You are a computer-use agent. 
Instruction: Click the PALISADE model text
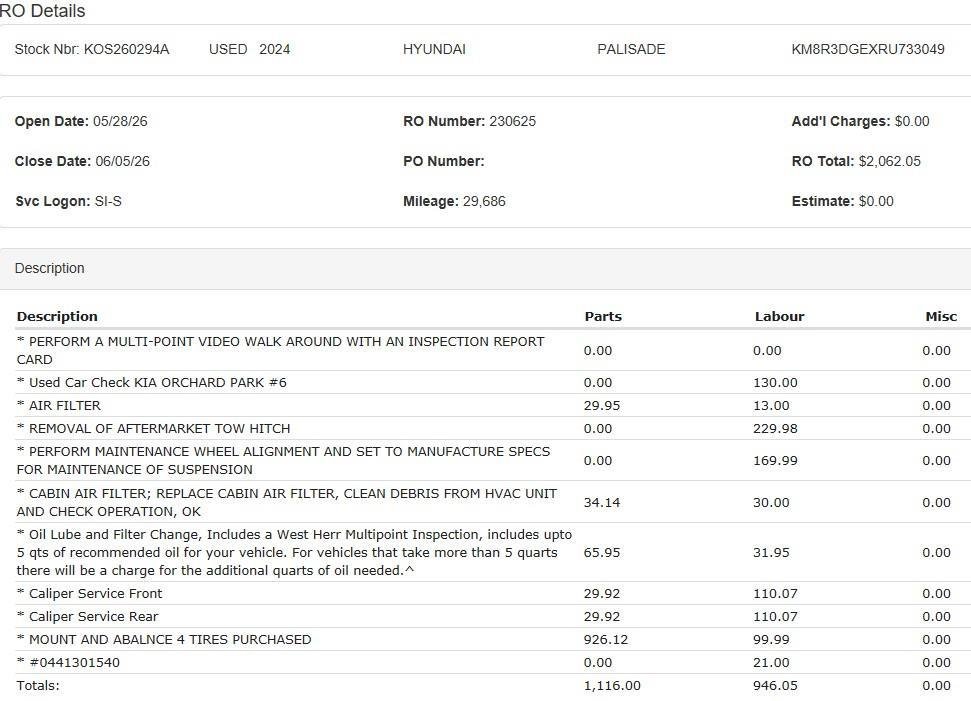point(631,50)
